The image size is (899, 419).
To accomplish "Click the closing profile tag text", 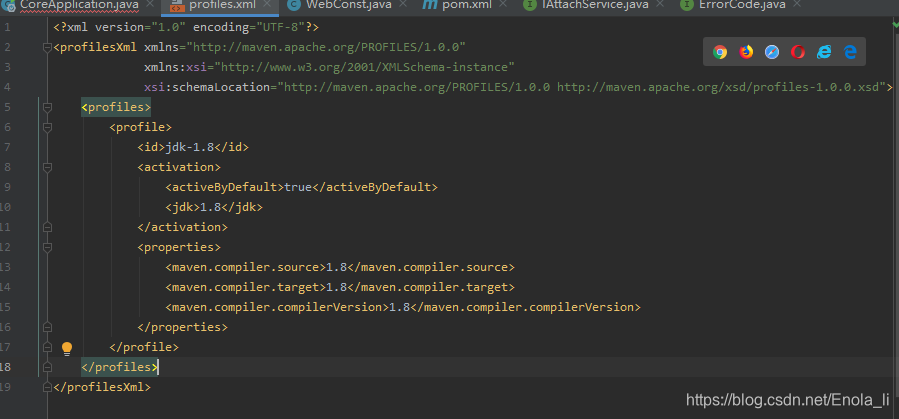I will pos(144,347).
